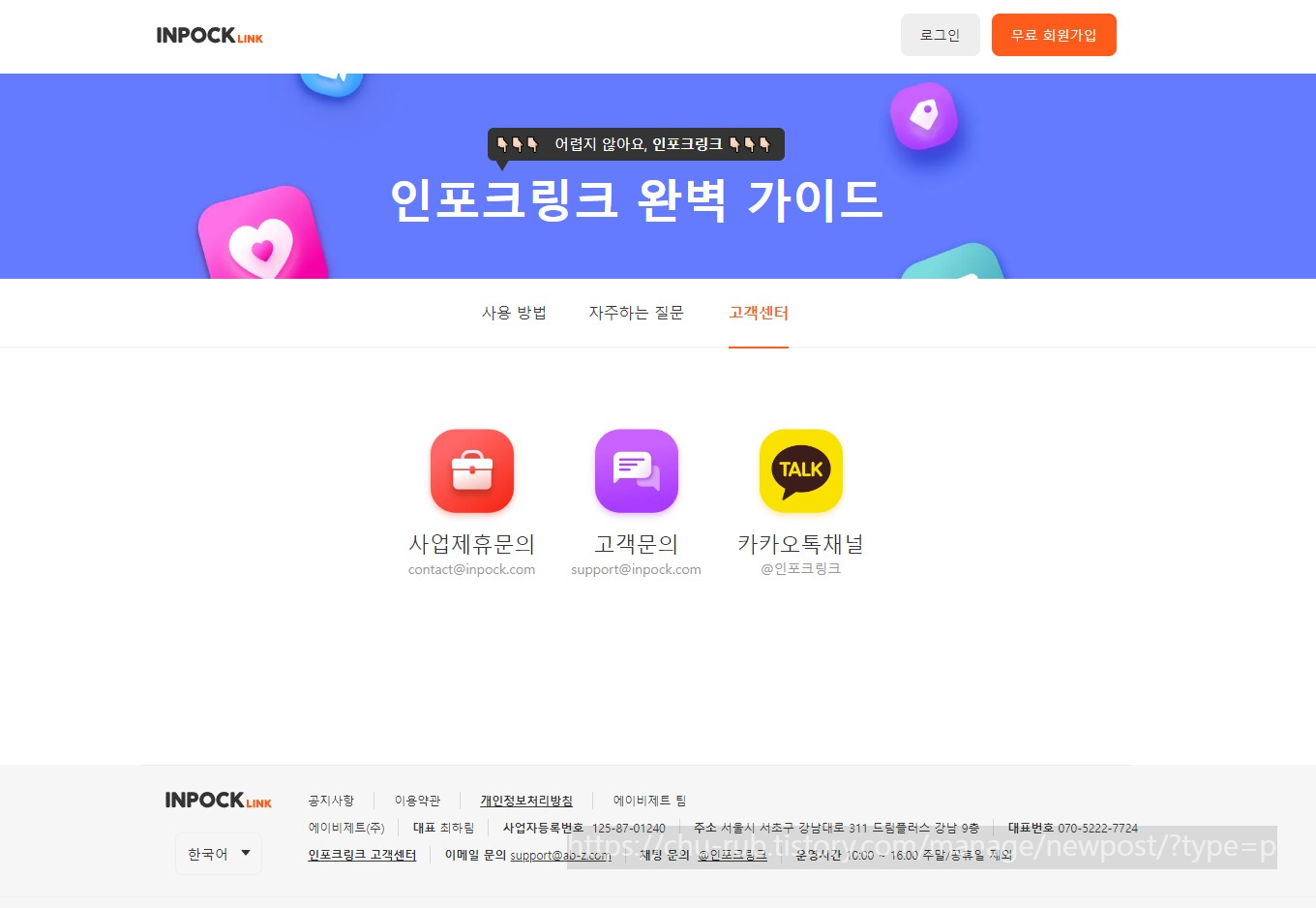Open 인포크링크 고객센터 footer link
This screenshot has width=1316, height=908.
[x=362, y=855]
